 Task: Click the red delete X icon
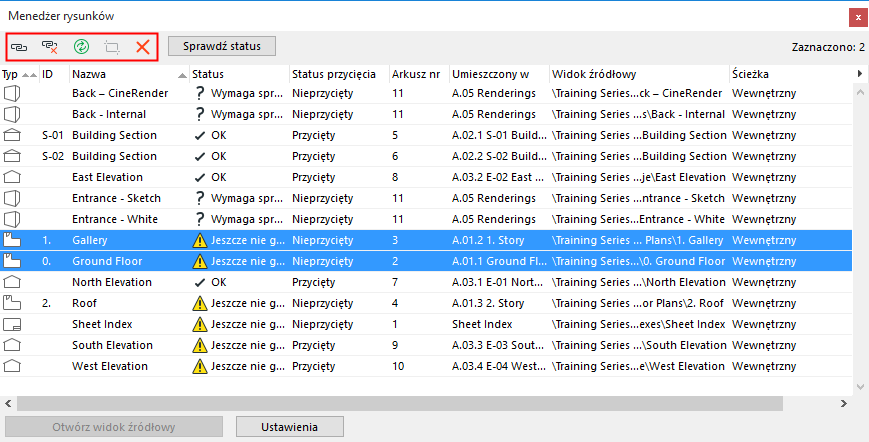coord(143,46)
